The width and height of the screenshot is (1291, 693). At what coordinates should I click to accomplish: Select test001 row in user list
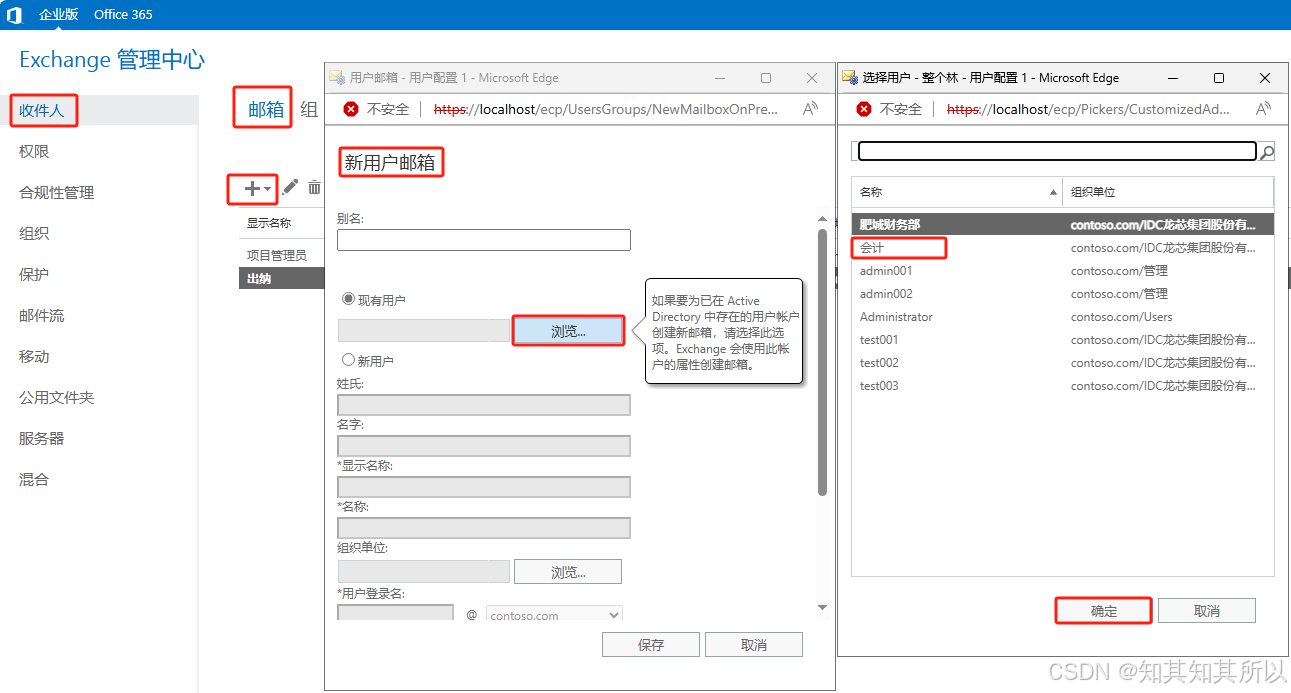[x=1063, y=340]
